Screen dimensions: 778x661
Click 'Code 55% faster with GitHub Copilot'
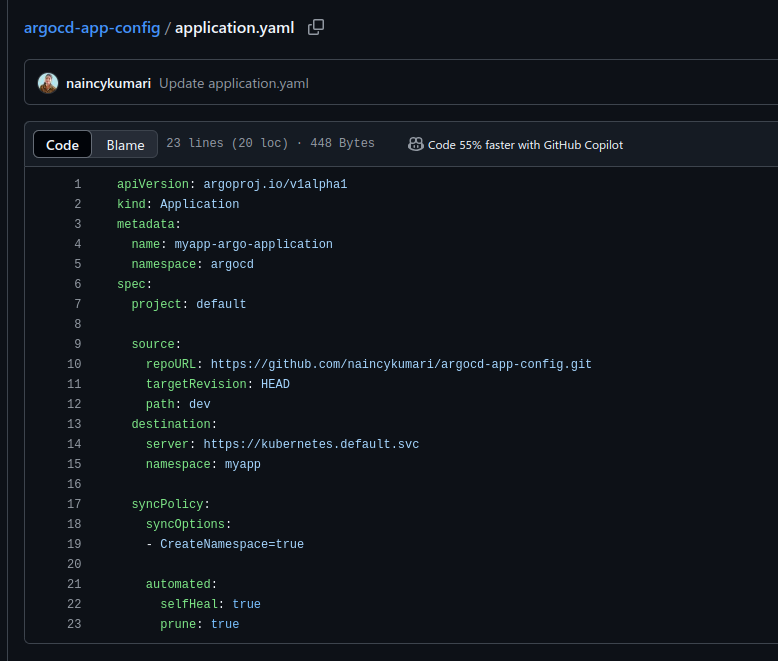pyautogui.click(x=525, y=145)
